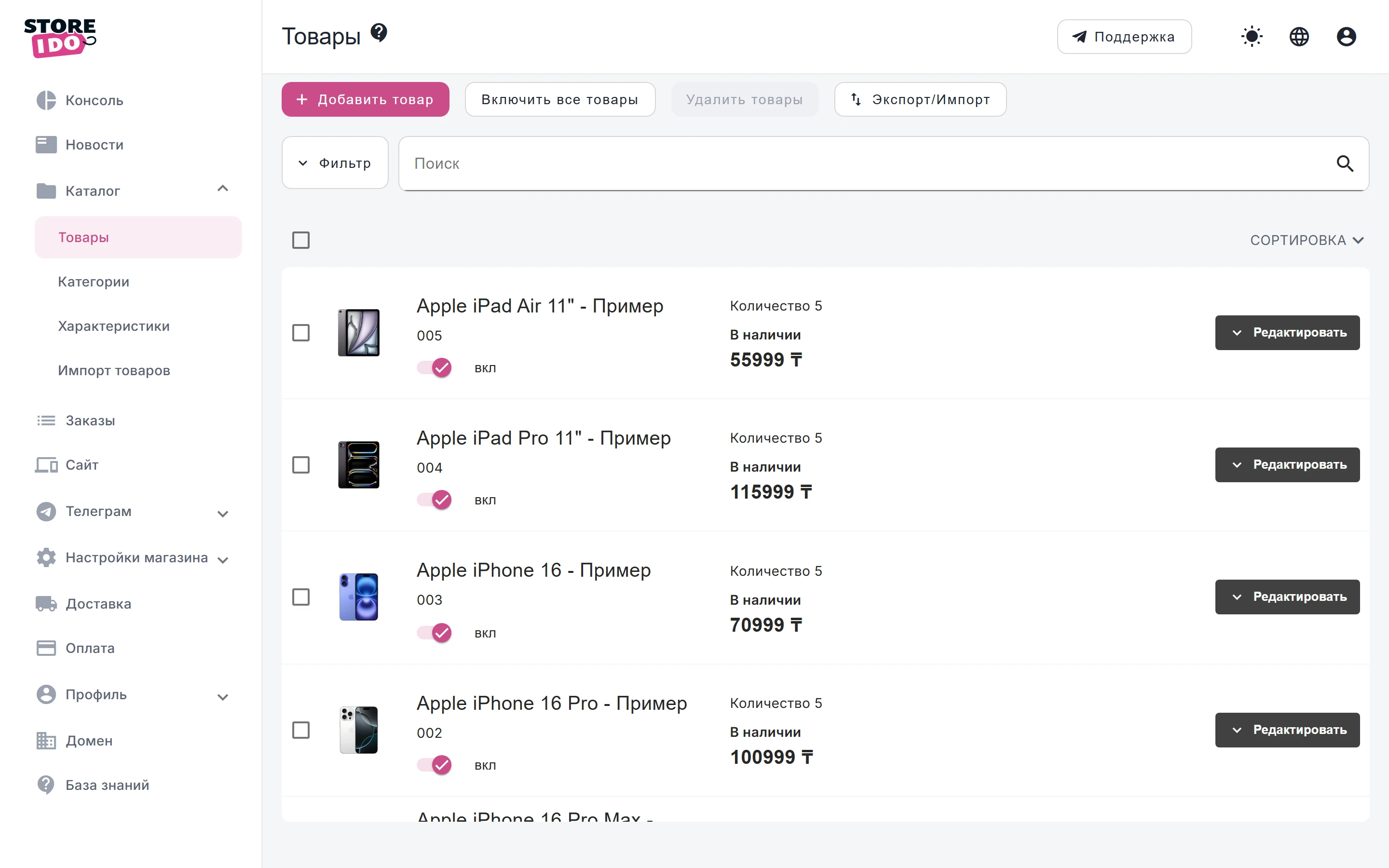Click the Телеграм plane icon

(46, 511)
